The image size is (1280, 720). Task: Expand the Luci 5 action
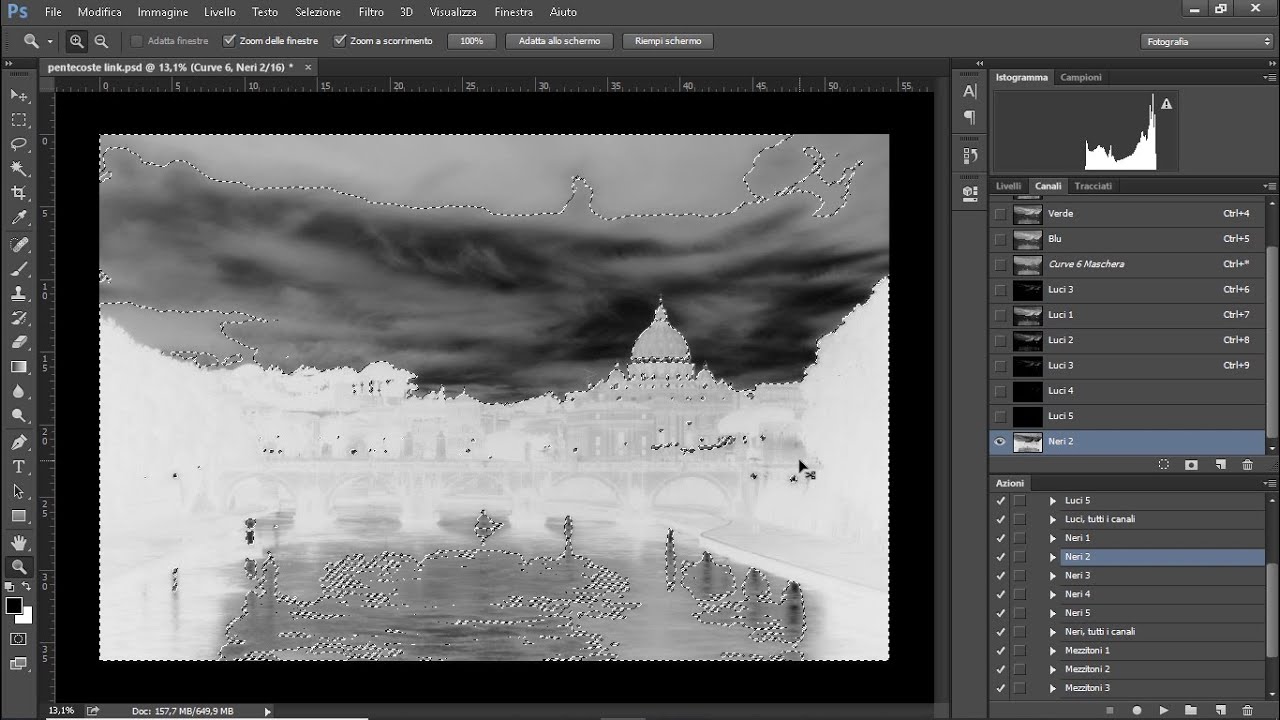(x=1052, y=500)
